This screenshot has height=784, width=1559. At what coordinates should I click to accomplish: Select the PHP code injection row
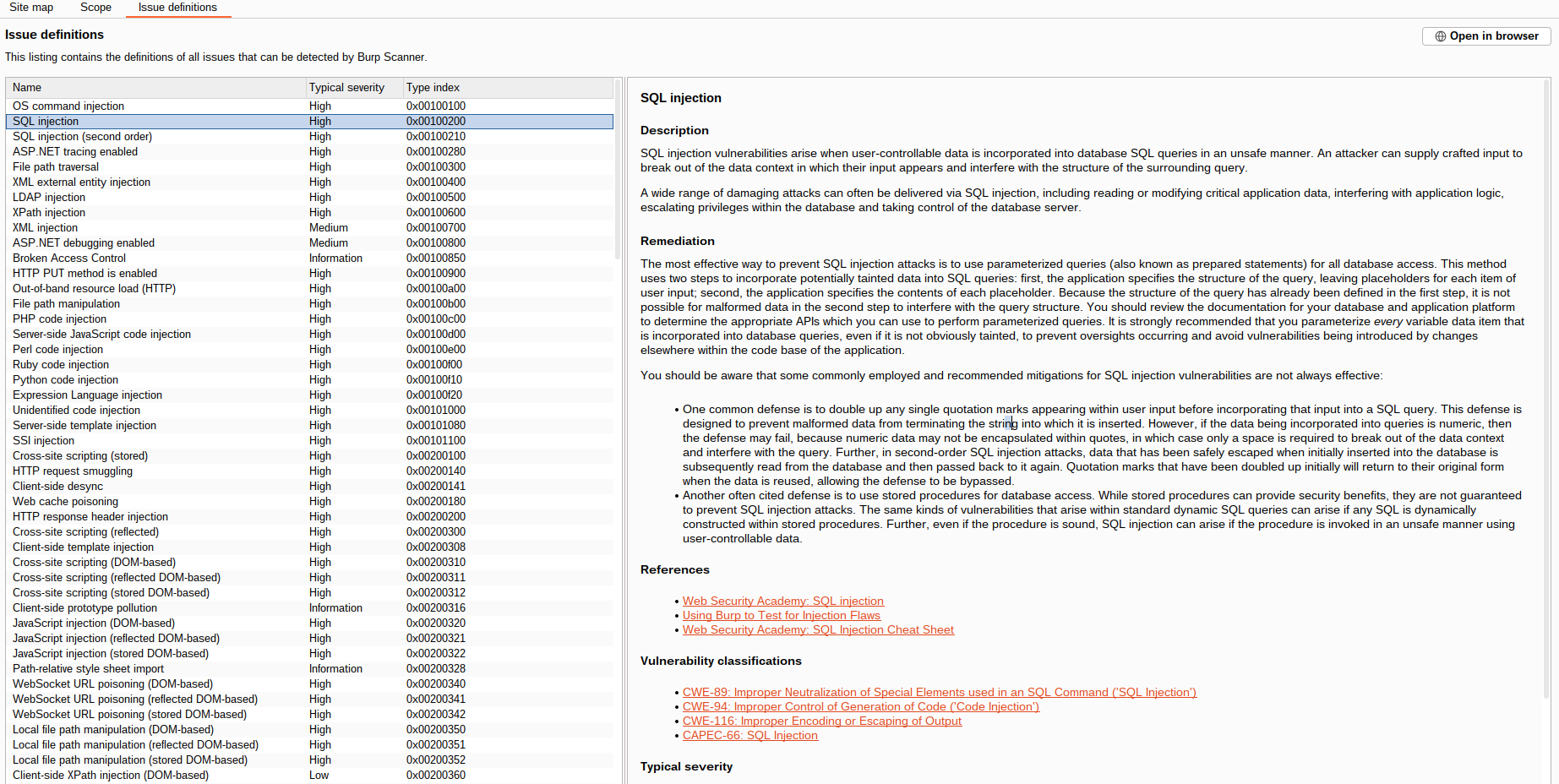point(309,319)
